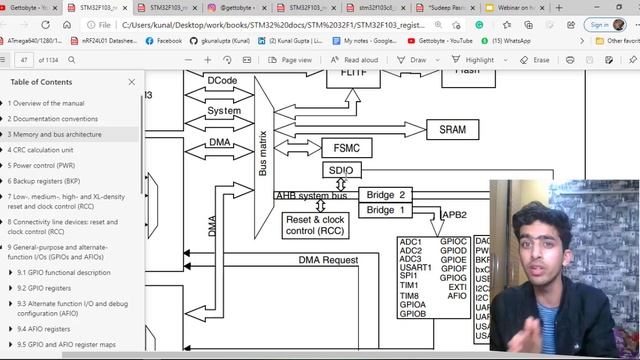The height and width of the screenshot is (360, 640).
Task: Print the PDF document
Action: (x=570, y=60)
